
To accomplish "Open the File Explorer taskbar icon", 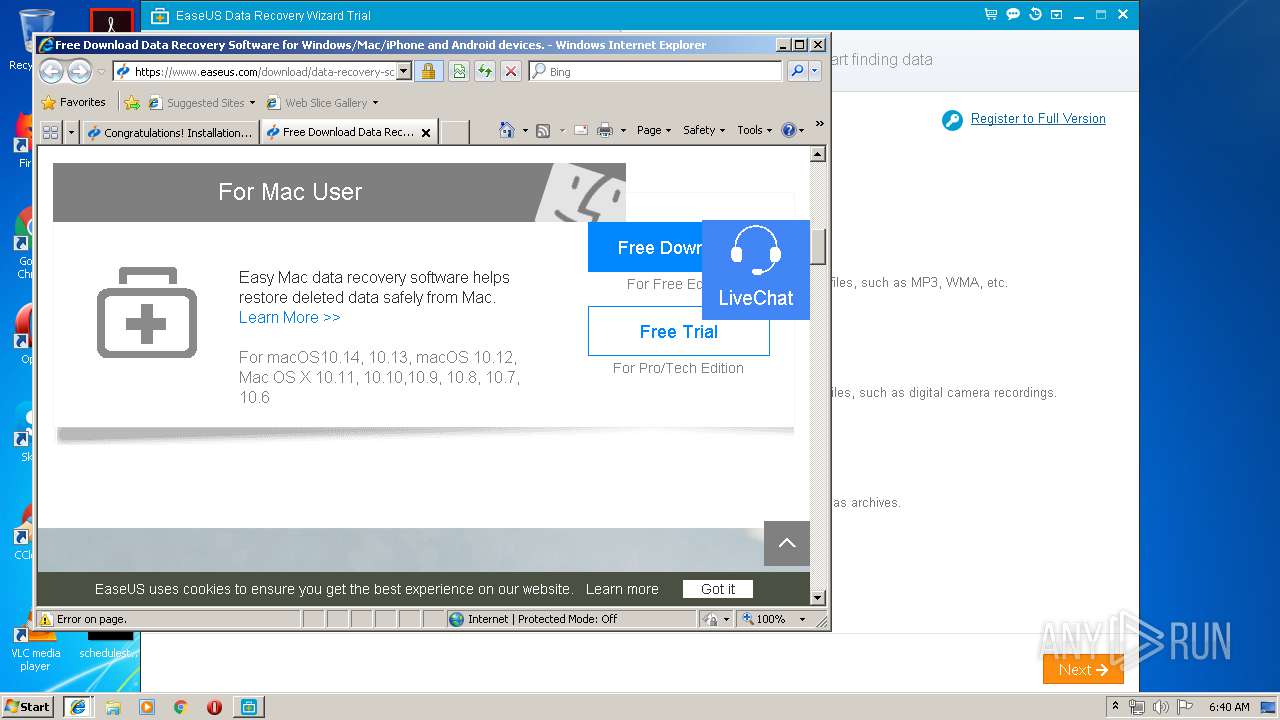I will coord(113,707).
